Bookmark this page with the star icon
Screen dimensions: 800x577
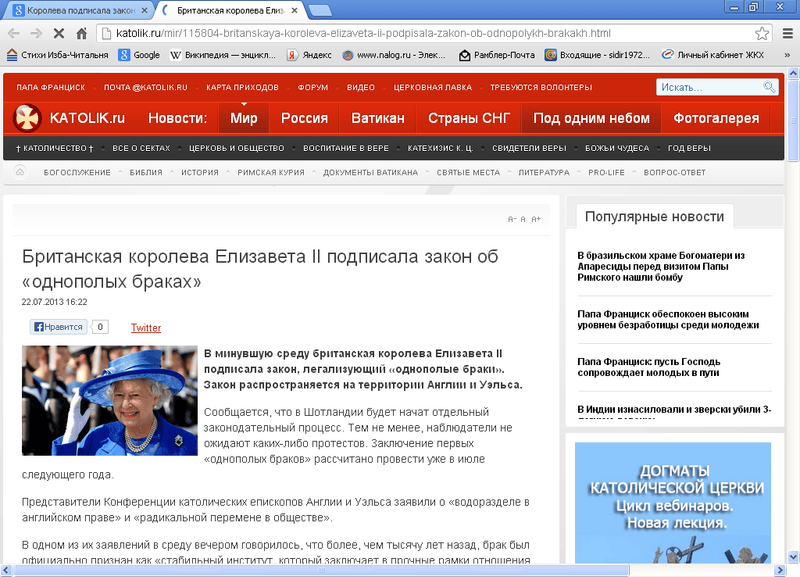(762, 34)
